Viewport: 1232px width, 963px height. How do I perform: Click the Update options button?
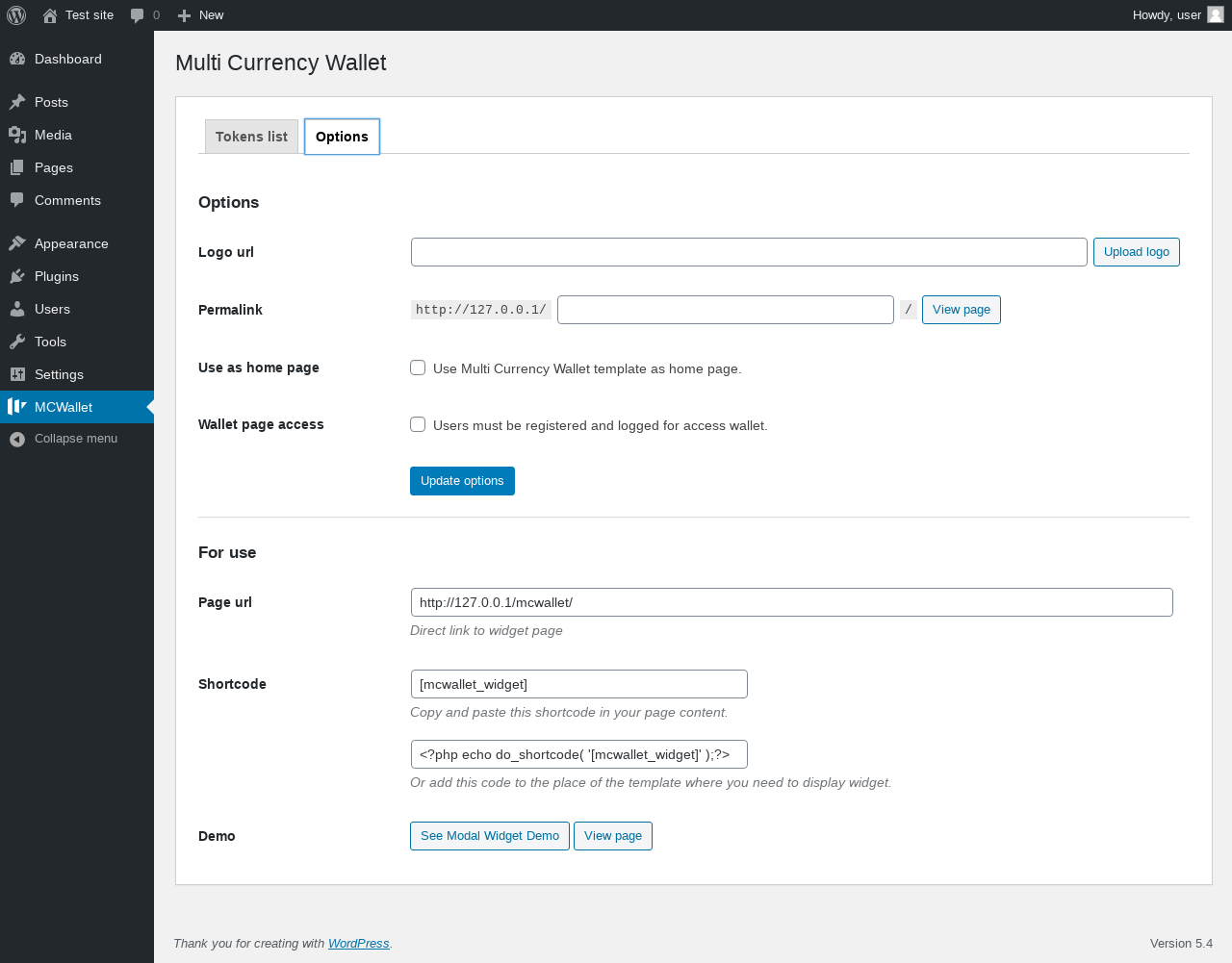tap(462, 481)
